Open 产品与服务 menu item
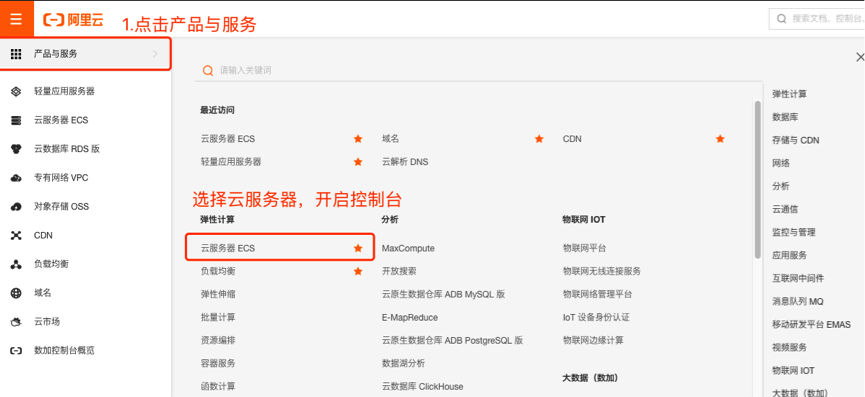Image resolution: width=865 pixels, height=397 pixels. point(86,53)
